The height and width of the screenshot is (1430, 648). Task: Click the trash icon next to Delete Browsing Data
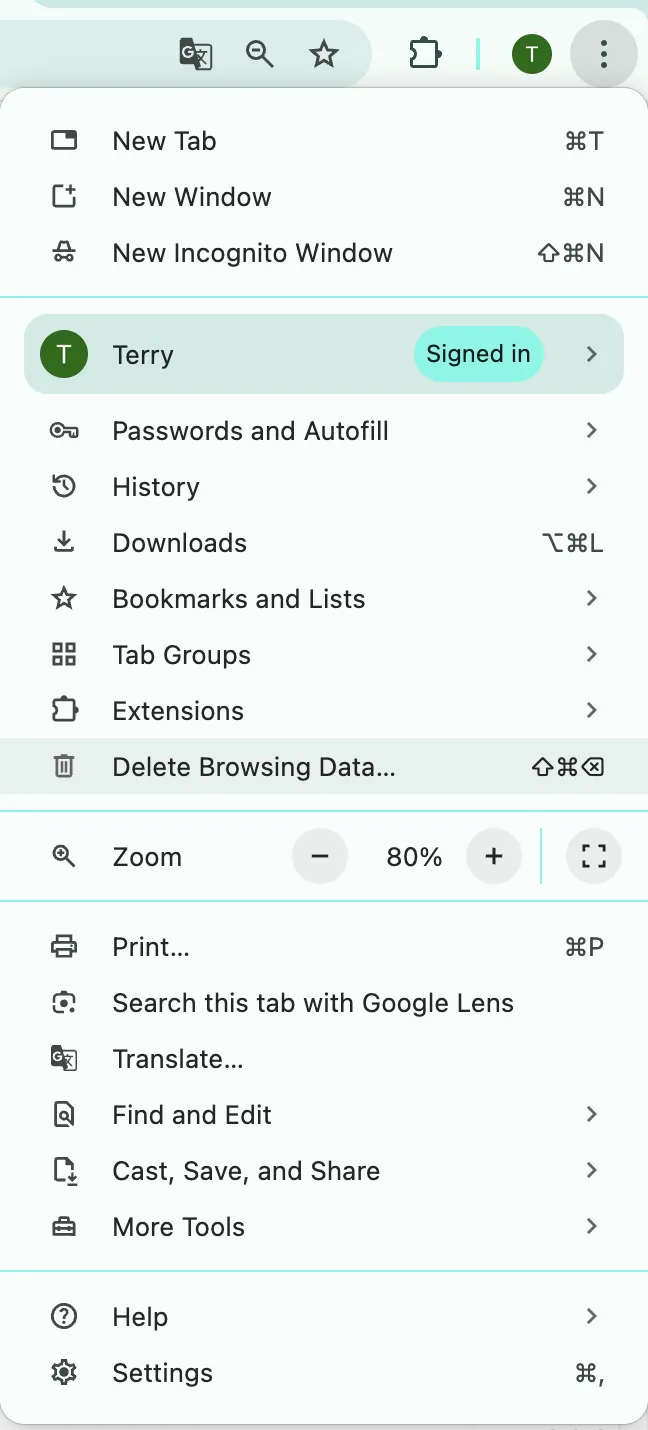pyautogui.click(x=64, y=767)
